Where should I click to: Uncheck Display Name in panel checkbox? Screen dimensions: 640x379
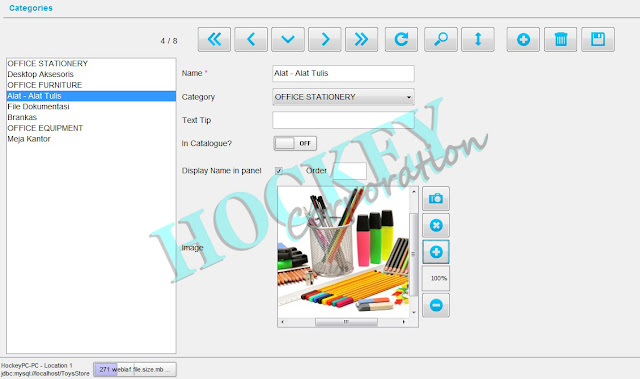point(279,171)
